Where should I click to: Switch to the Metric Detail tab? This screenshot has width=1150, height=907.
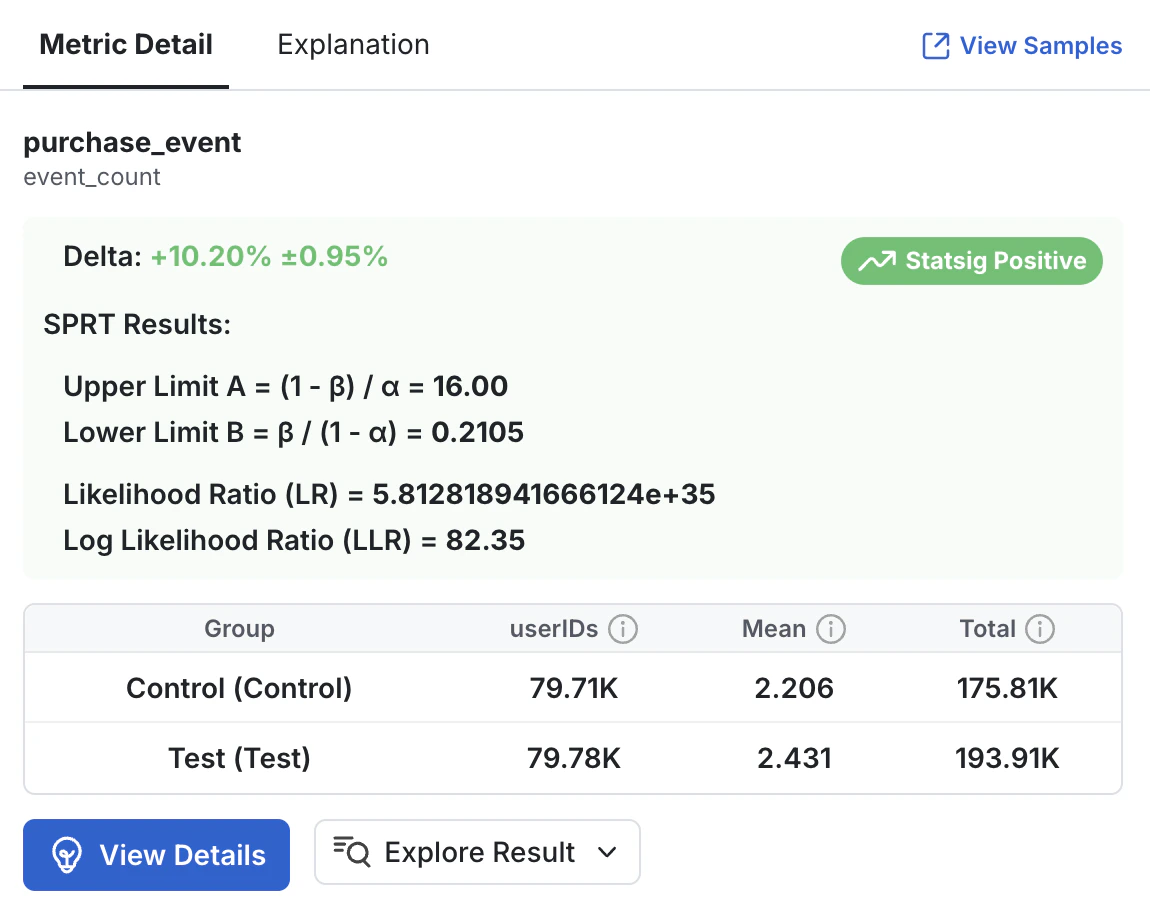(125, 45)
